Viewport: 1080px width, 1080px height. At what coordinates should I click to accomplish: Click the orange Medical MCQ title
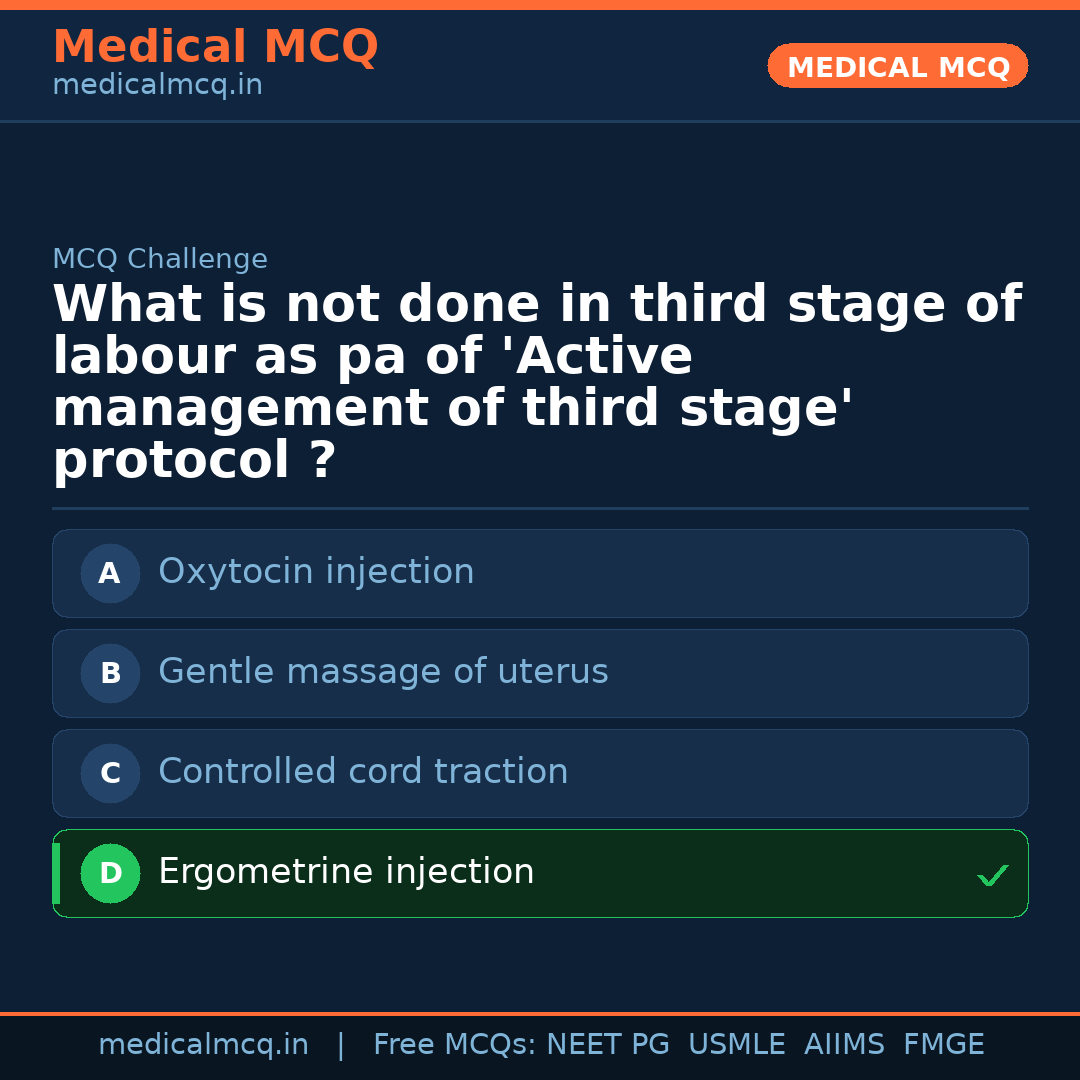tap(215, 47)
